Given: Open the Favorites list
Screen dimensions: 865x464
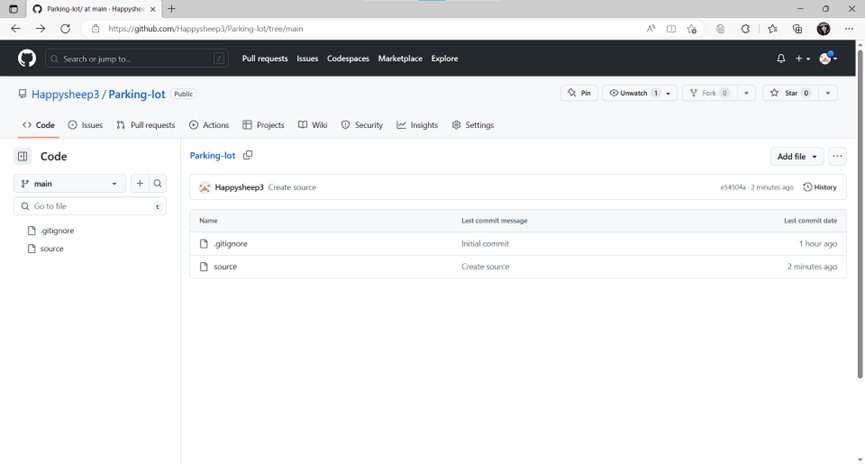Looking at the screenshot, I should tap(772, 29).
